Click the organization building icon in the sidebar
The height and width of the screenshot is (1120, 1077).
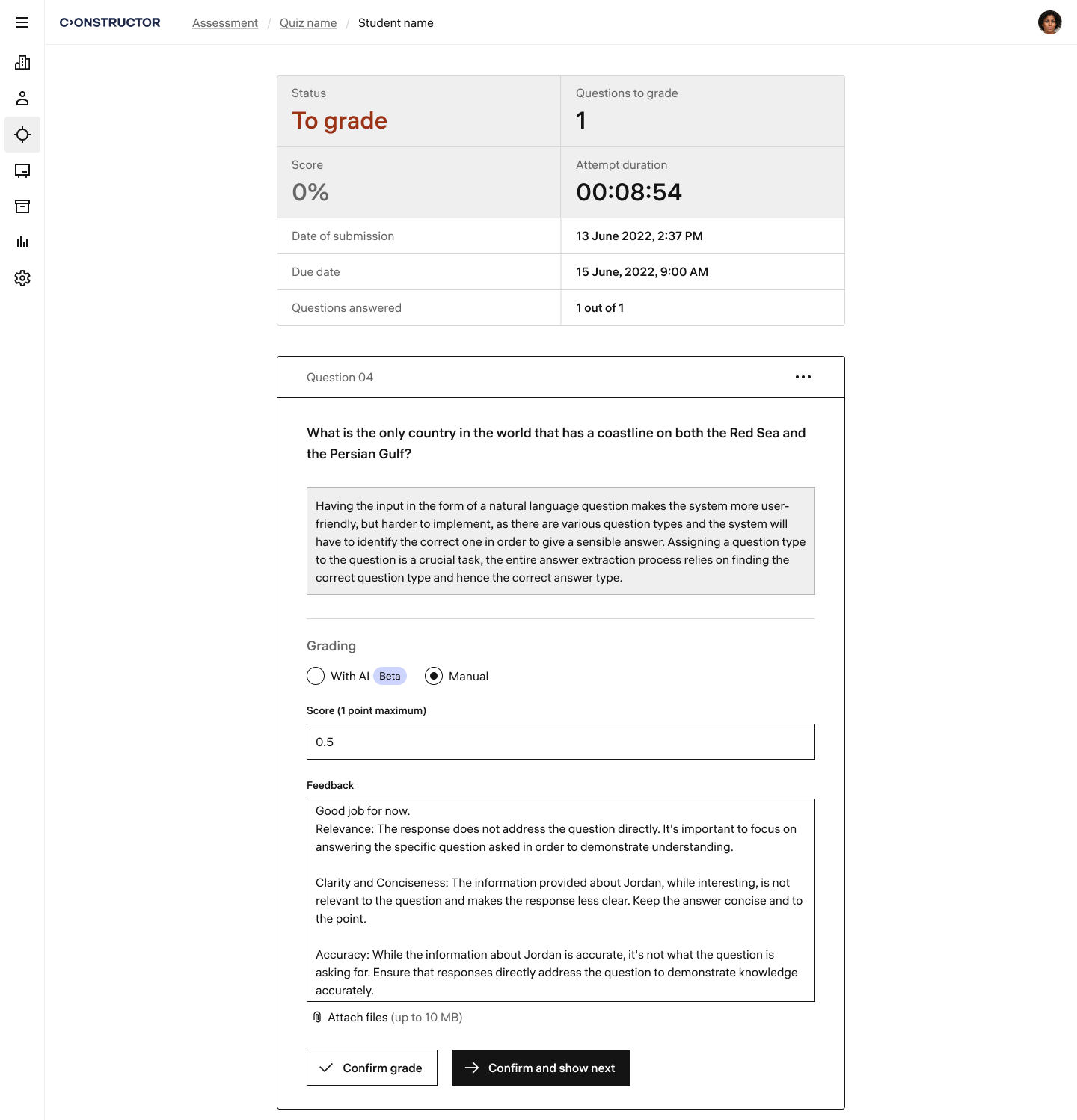coord(22,63)
